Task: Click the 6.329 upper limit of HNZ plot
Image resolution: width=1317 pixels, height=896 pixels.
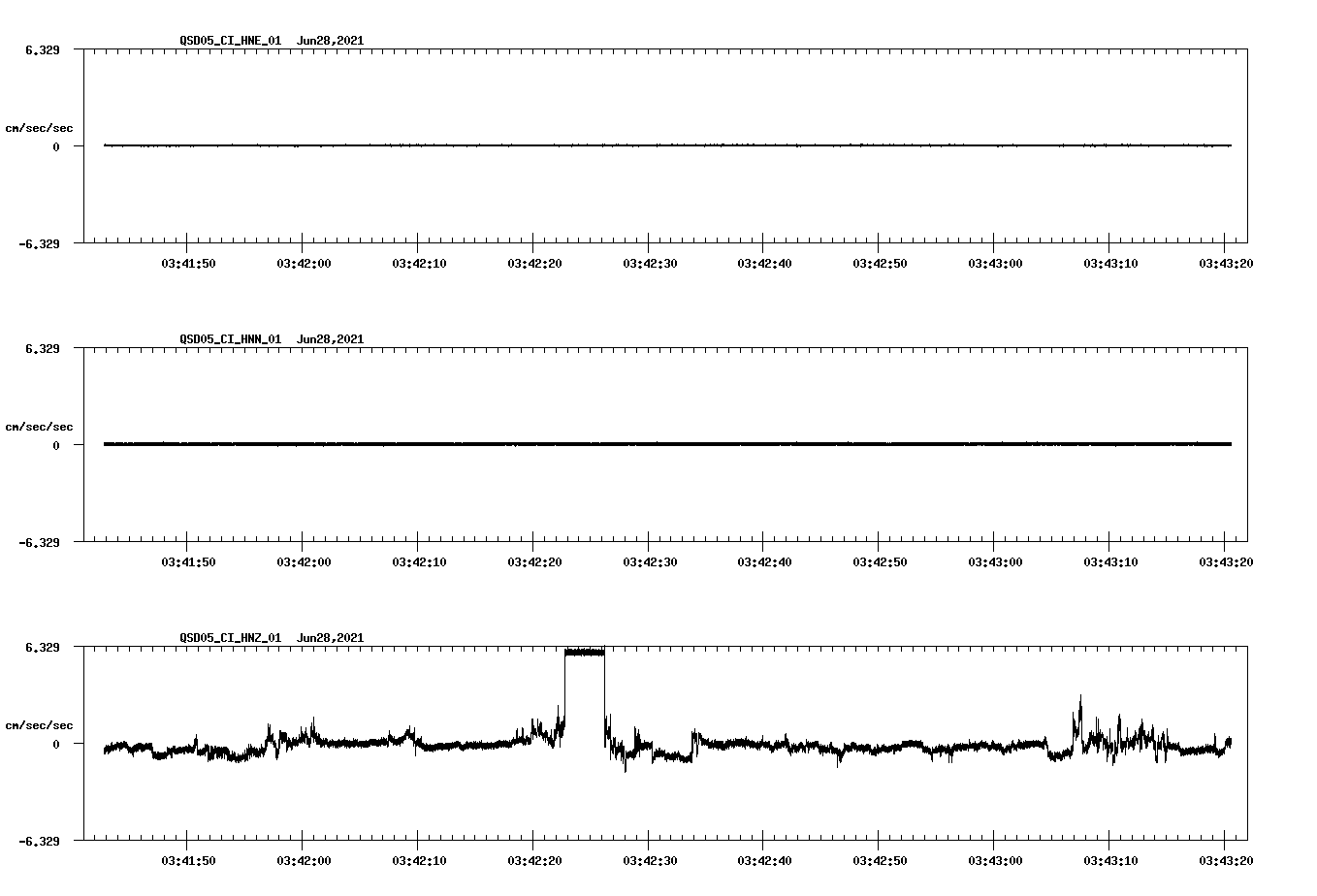Action: coord(43,647)
